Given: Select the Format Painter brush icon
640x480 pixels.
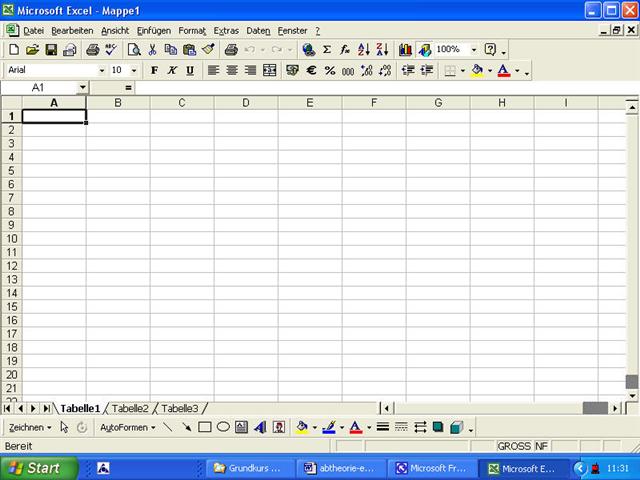Looking at the screenshot, I should coord(208,49).
